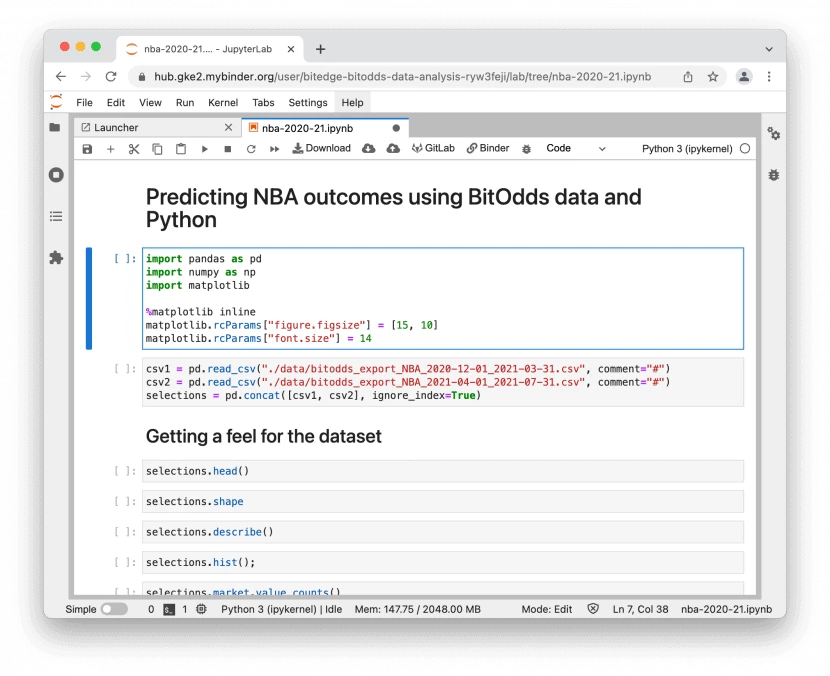Image resolution: width=830 pixels, height=676 pixels.
Task: Switch to the Launcher tab
Action: click(158, 128)
